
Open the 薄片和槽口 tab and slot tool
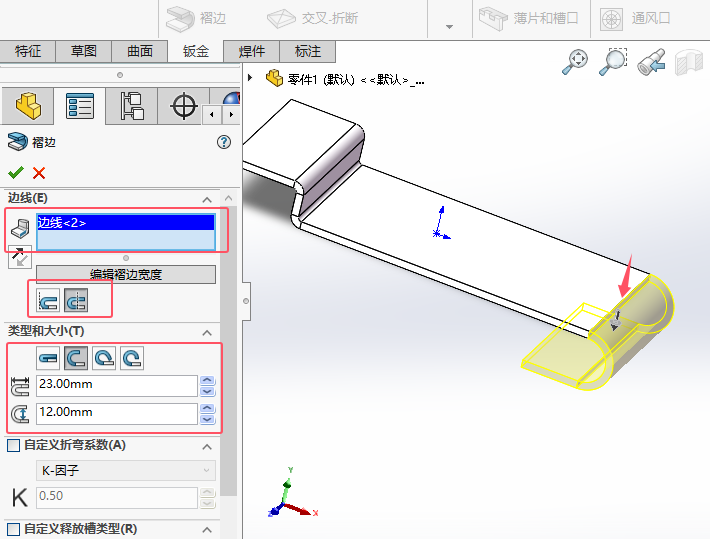tap(529, 19)
